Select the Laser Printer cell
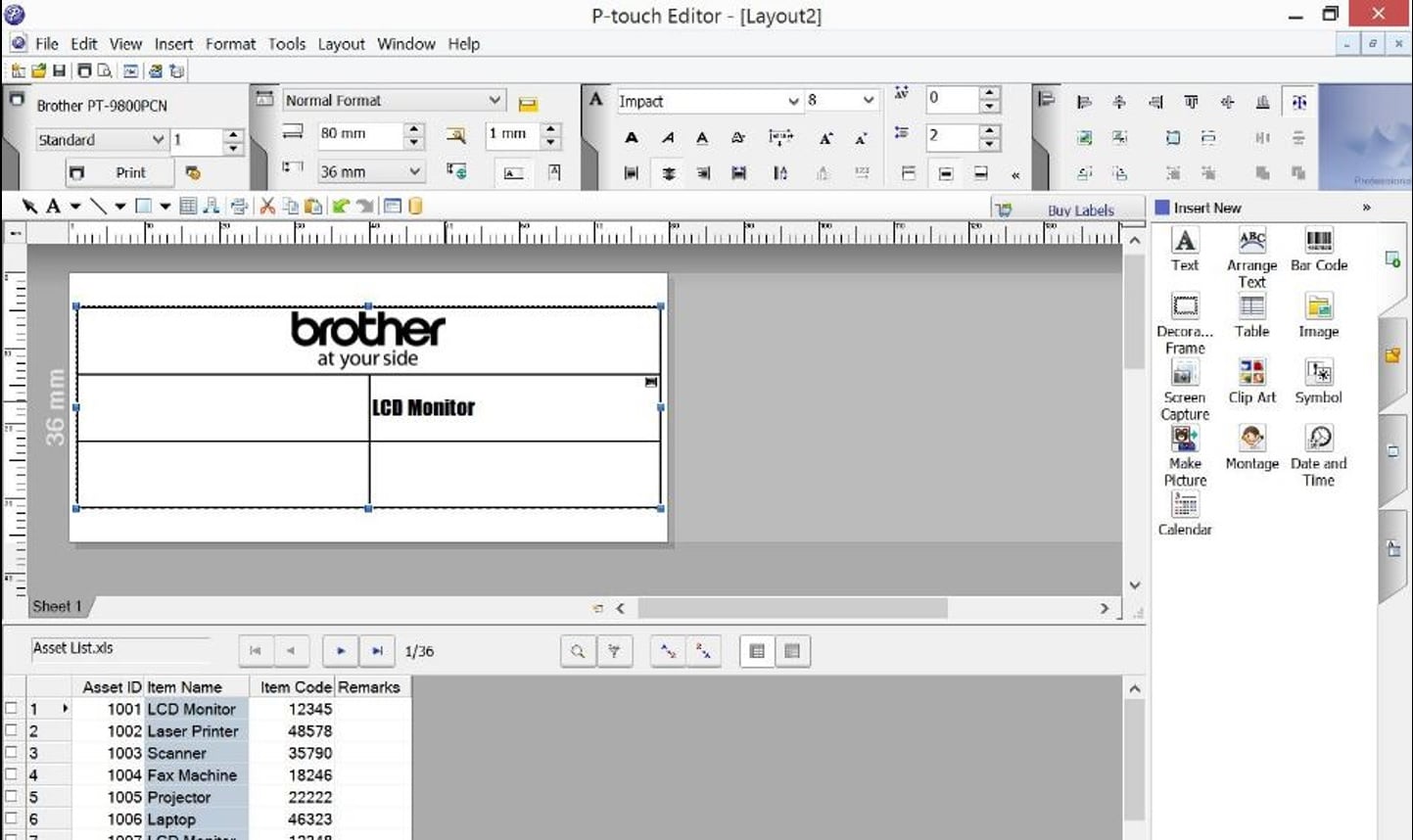This screenshot has width=1413, height=840. coord(196,730)
